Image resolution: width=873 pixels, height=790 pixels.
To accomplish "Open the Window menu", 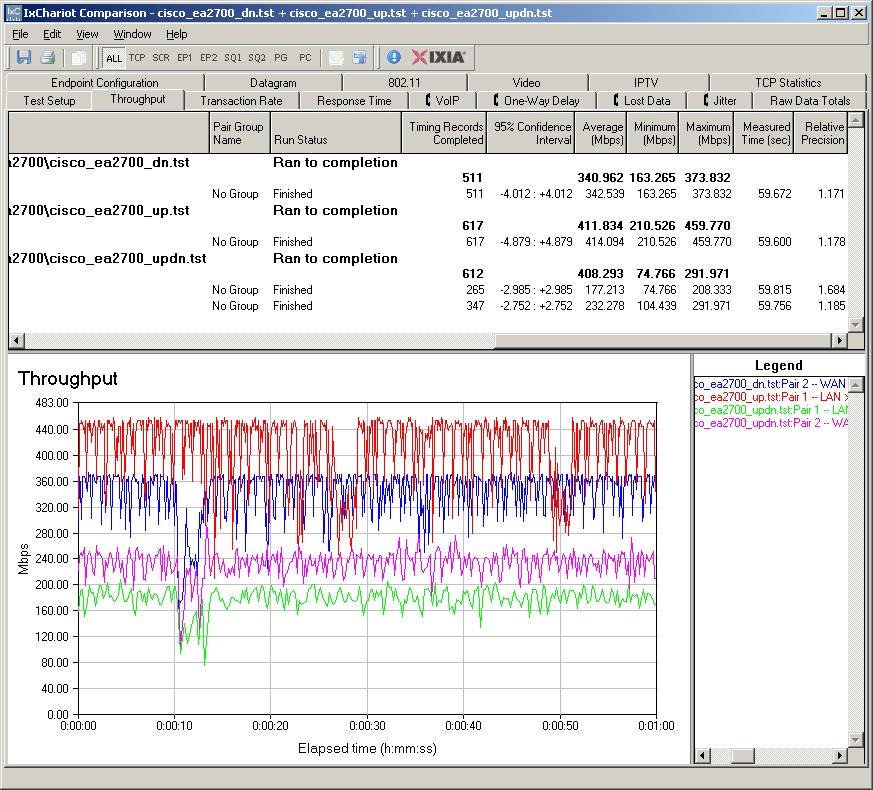I will [x=132, y=34].
